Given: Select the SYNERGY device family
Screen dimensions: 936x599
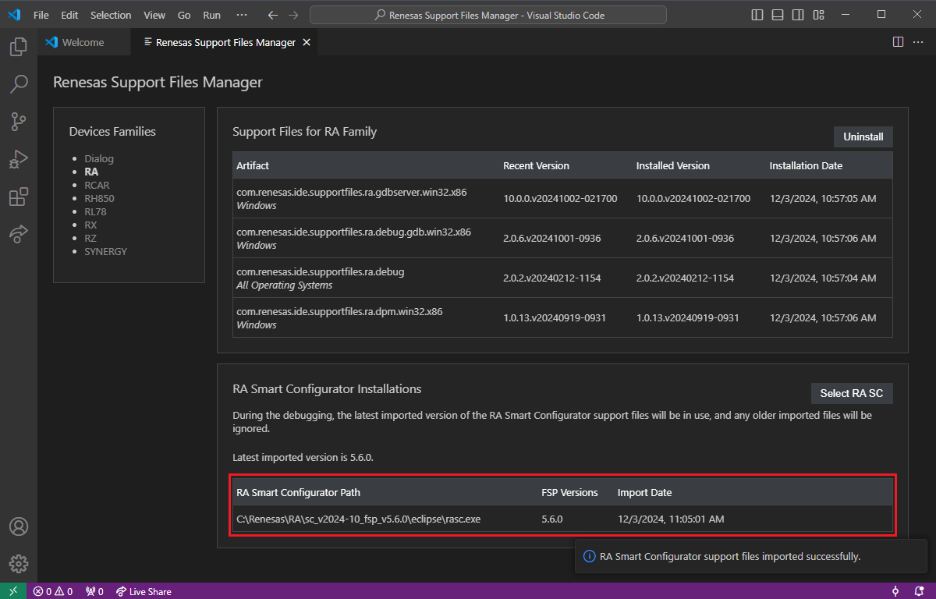Looking at the screenshot, I should click(106, 251).
